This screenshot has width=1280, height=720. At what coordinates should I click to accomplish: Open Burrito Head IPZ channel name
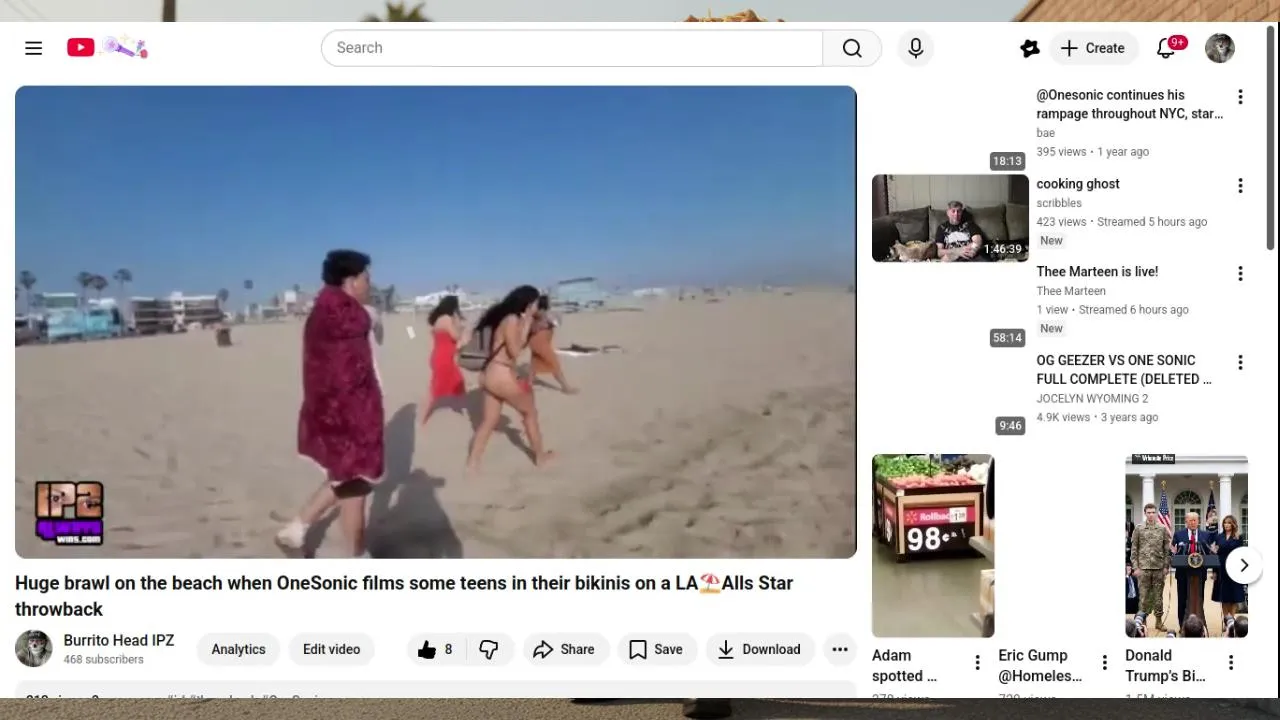(x=119, y=640)
